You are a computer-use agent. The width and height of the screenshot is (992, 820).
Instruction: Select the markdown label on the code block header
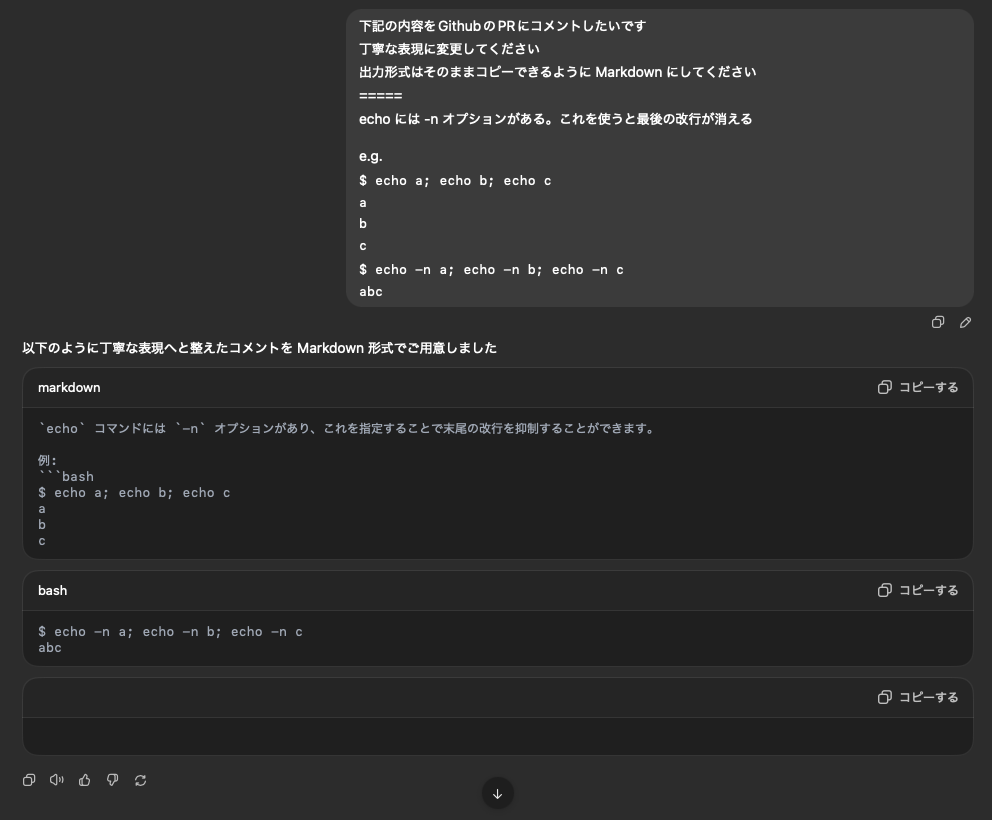click(x=69, y=387)
